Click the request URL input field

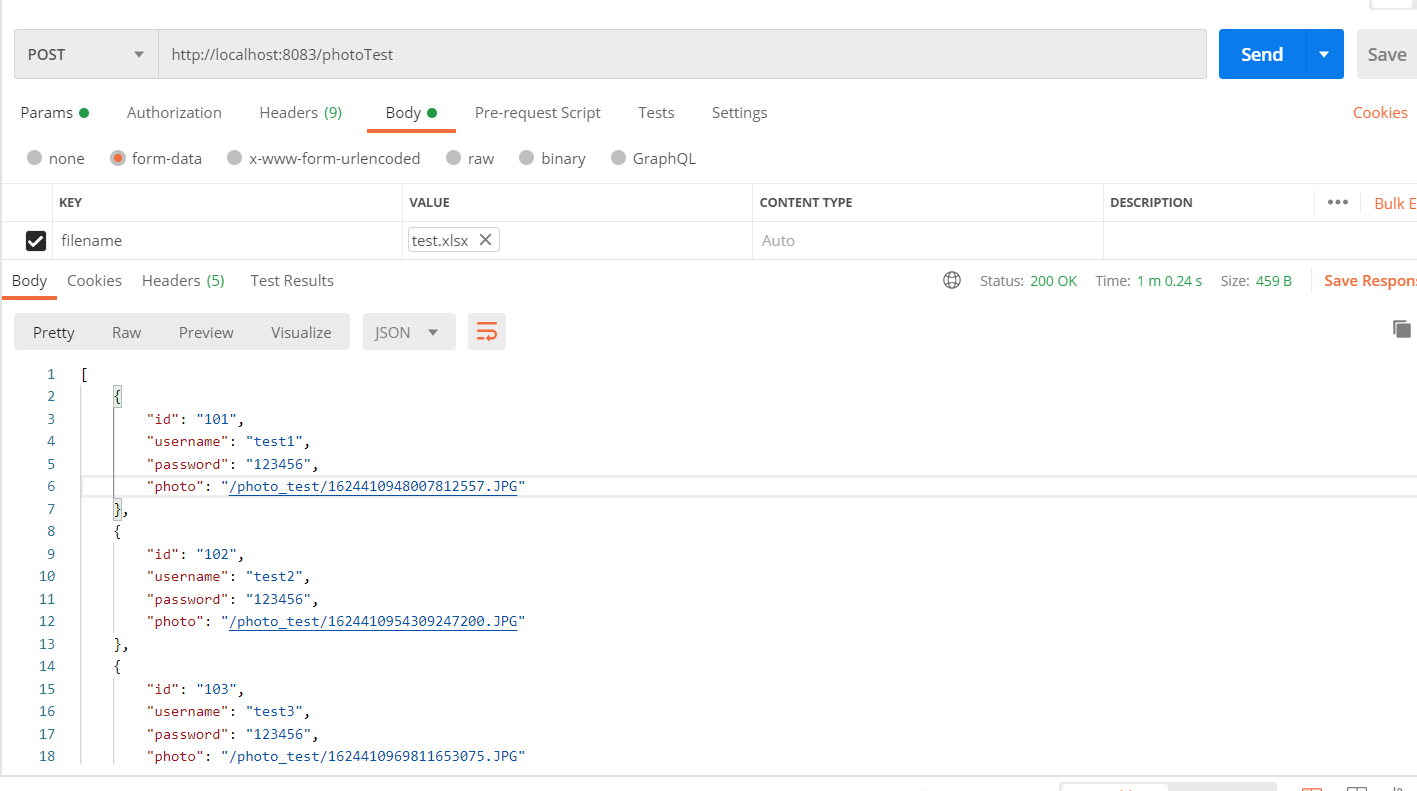[x=600, y=54]
